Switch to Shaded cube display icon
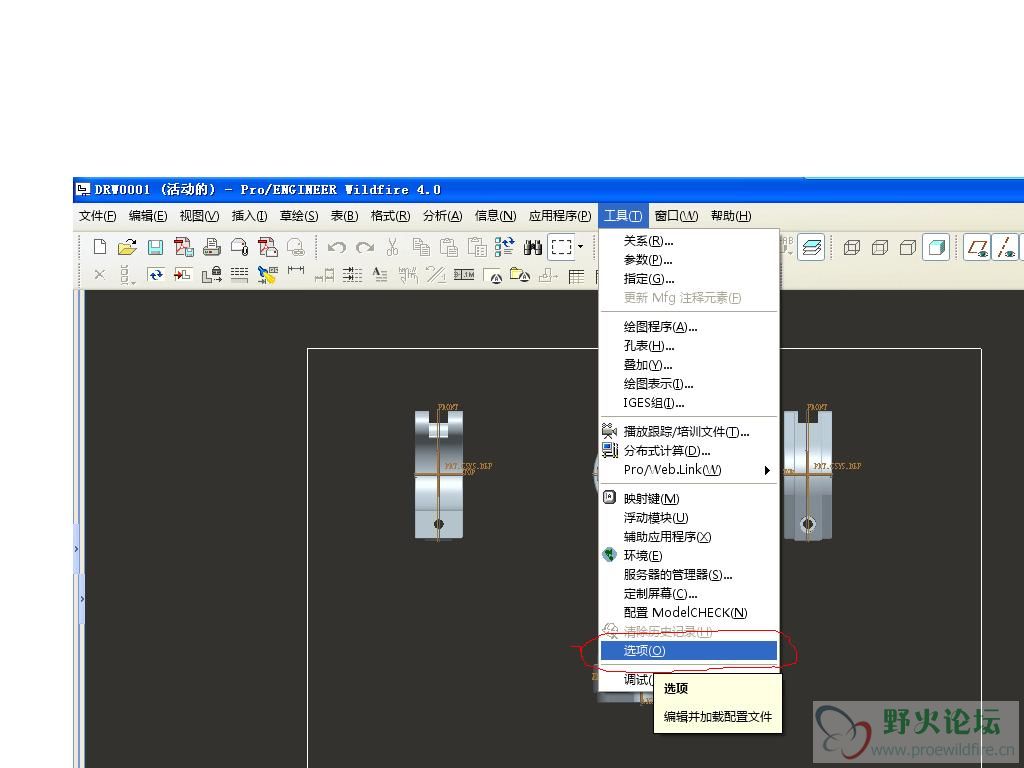 (936, 248)
